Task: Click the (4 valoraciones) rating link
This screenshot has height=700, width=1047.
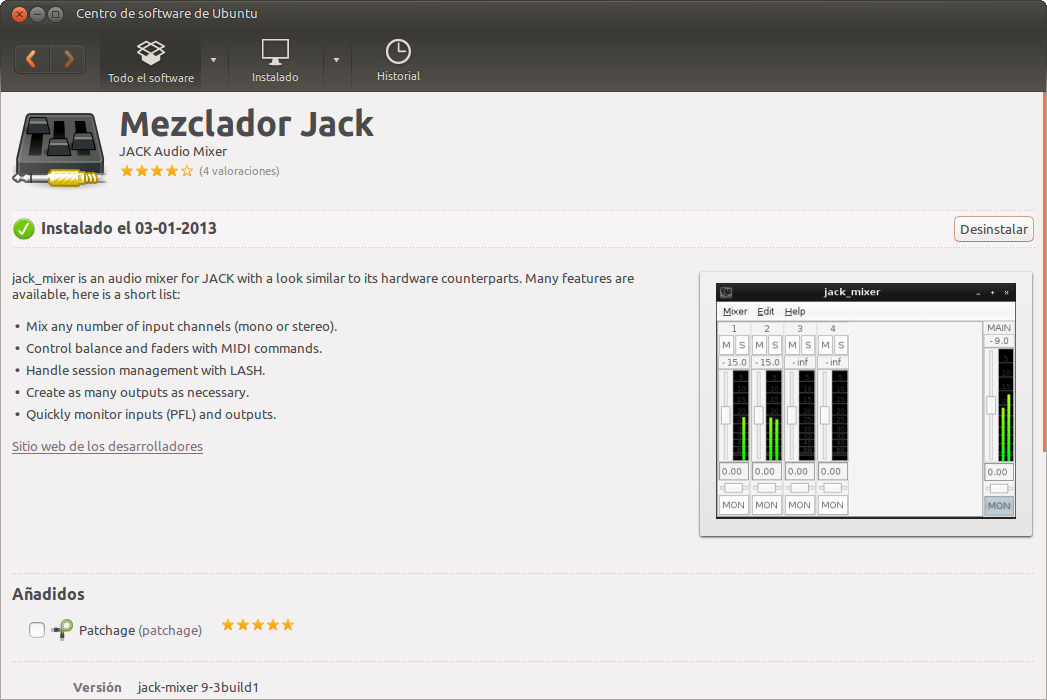Action: 240,171
